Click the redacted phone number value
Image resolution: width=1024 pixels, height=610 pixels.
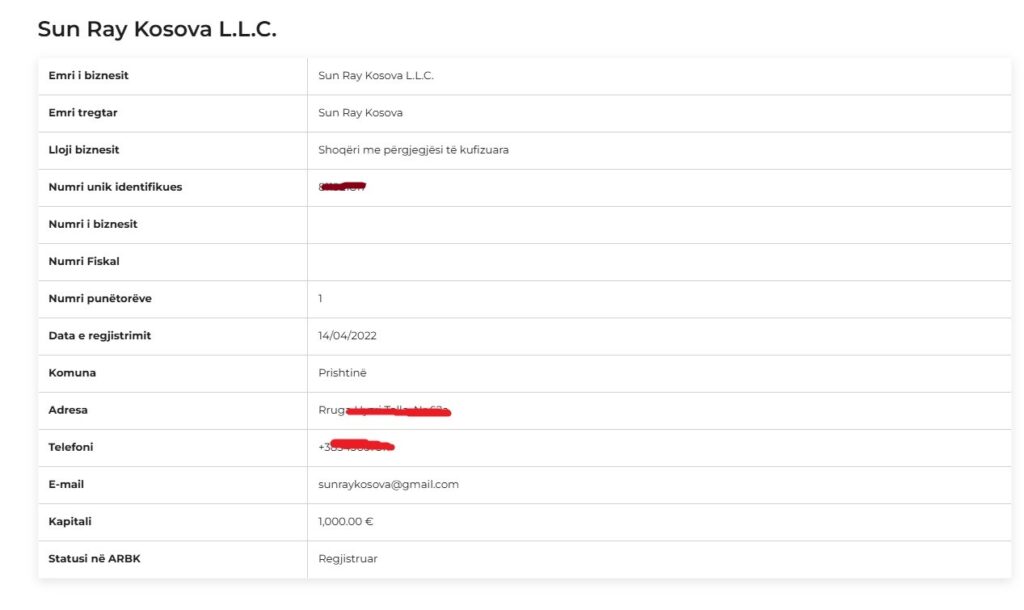point(357,446)
